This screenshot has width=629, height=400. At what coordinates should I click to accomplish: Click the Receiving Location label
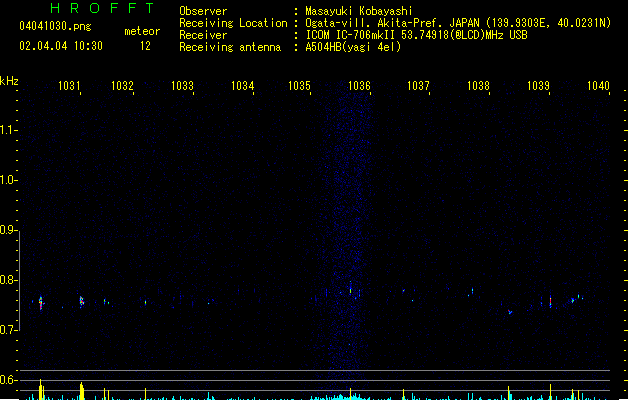point(233,23)
